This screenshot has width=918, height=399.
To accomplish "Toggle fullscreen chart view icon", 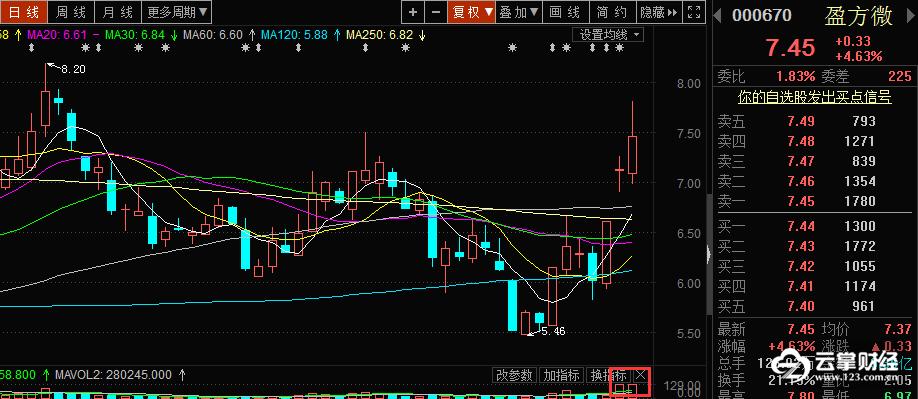I will (694, 12).
